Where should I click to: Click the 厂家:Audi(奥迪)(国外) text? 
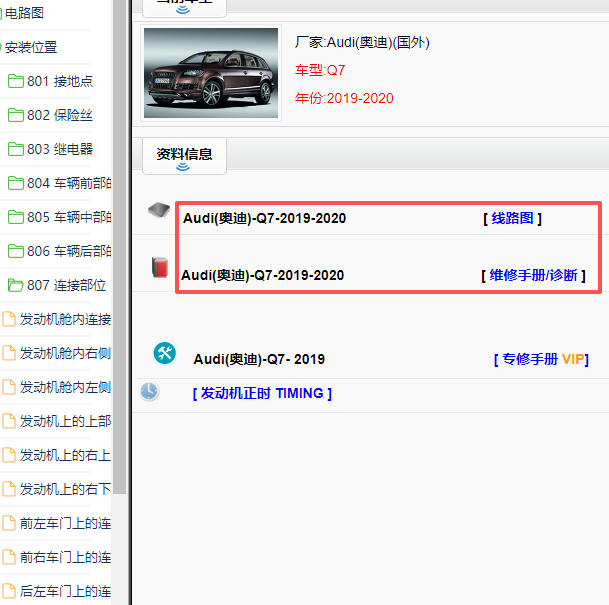tap(362, 42)
